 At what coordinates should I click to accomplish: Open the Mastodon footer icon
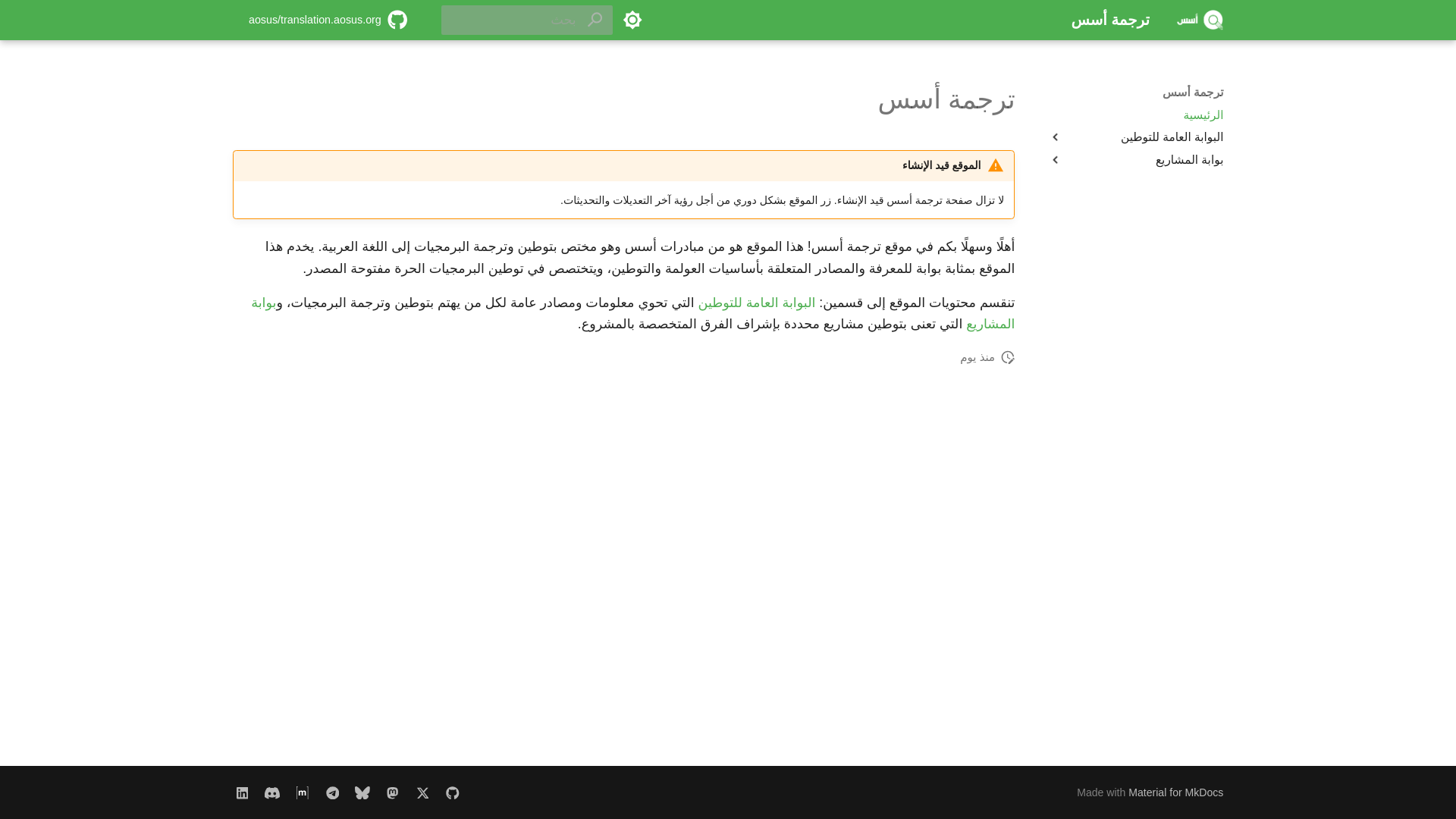(x=392, y=792)
